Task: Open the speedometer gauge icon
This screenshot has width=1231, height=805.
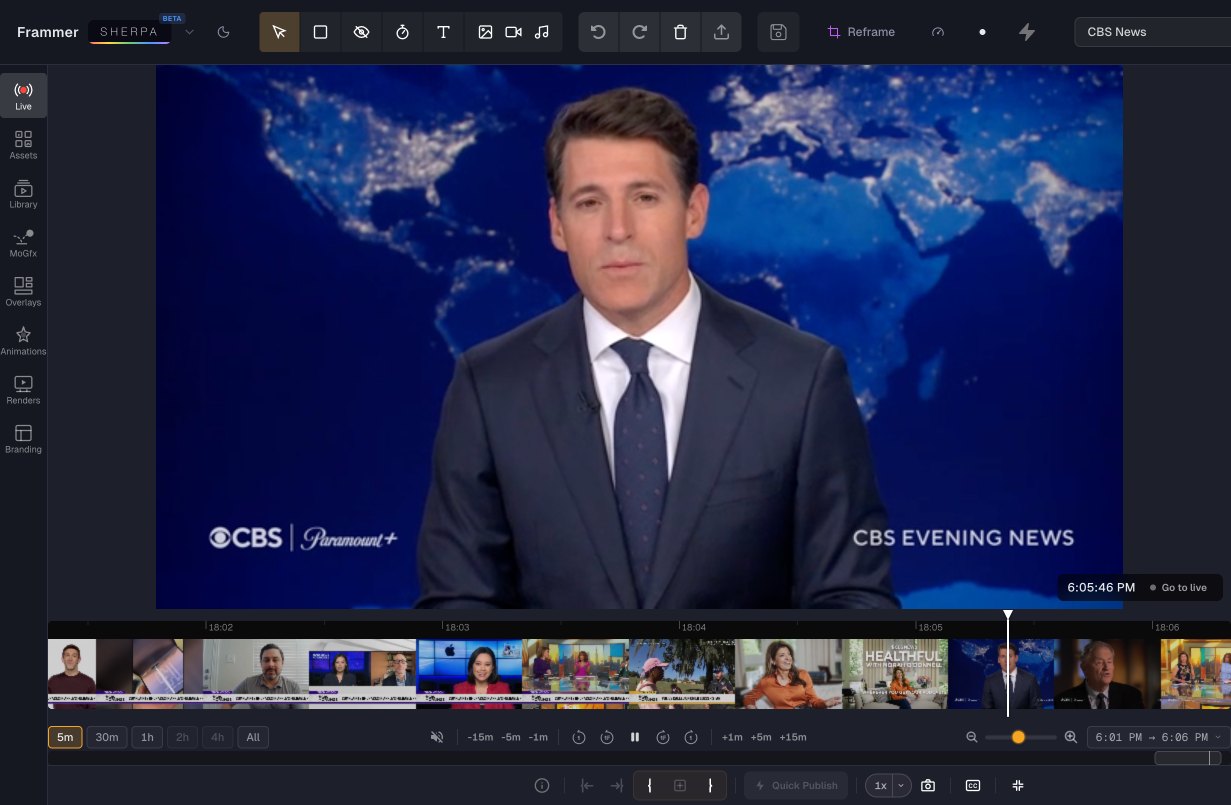Action: 937,32
